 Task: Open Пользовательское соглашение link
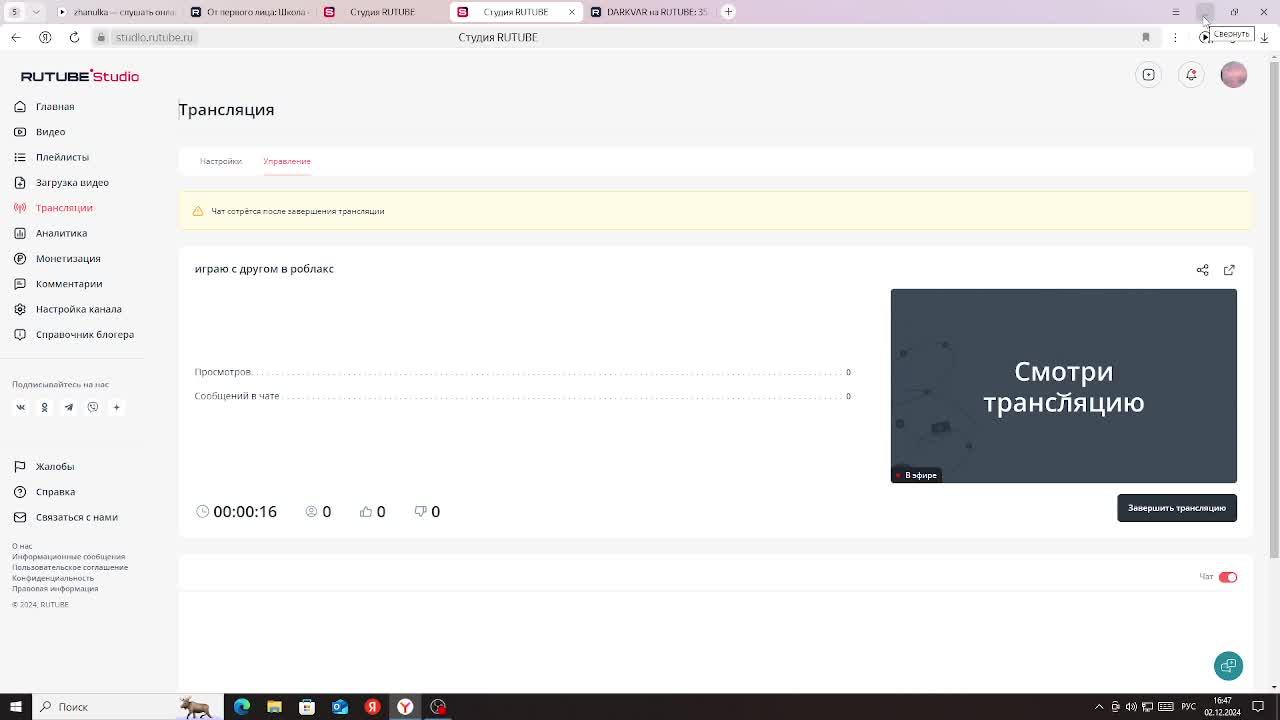[x=70, y=567]
